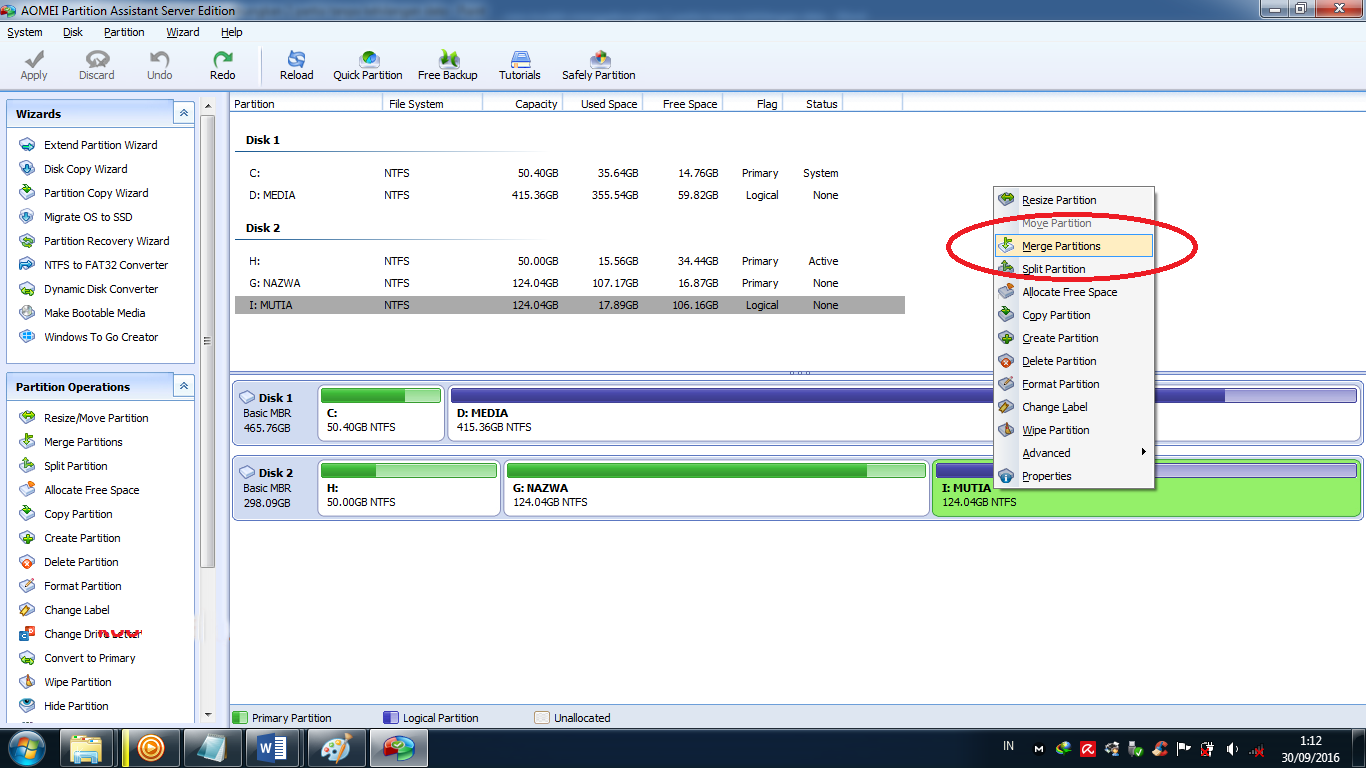Choose Format Partition from context menu

pos(1075,384)
